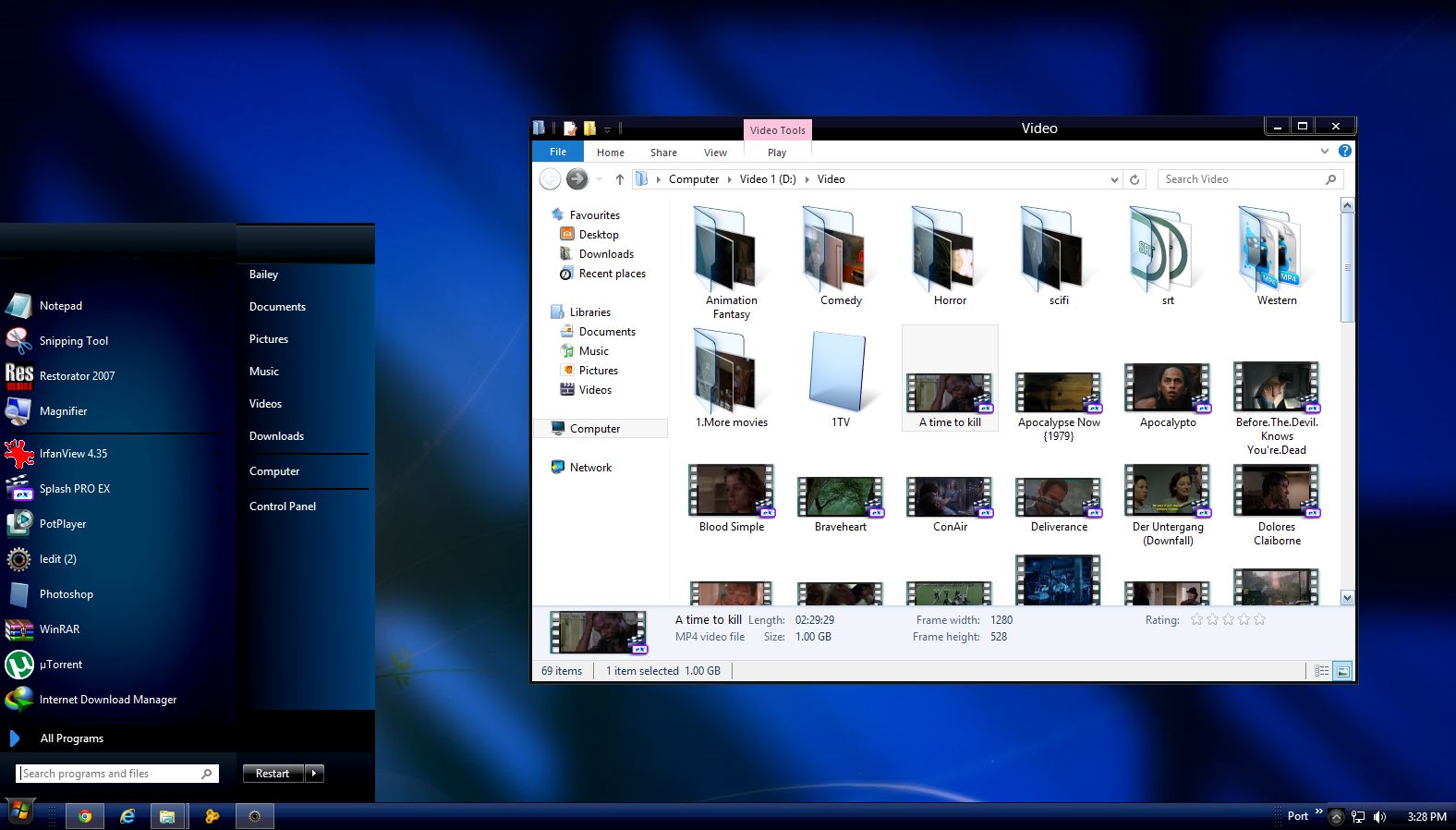Open the volume tray icon
Screen dimensions: 1456x830
(1379, 817)
